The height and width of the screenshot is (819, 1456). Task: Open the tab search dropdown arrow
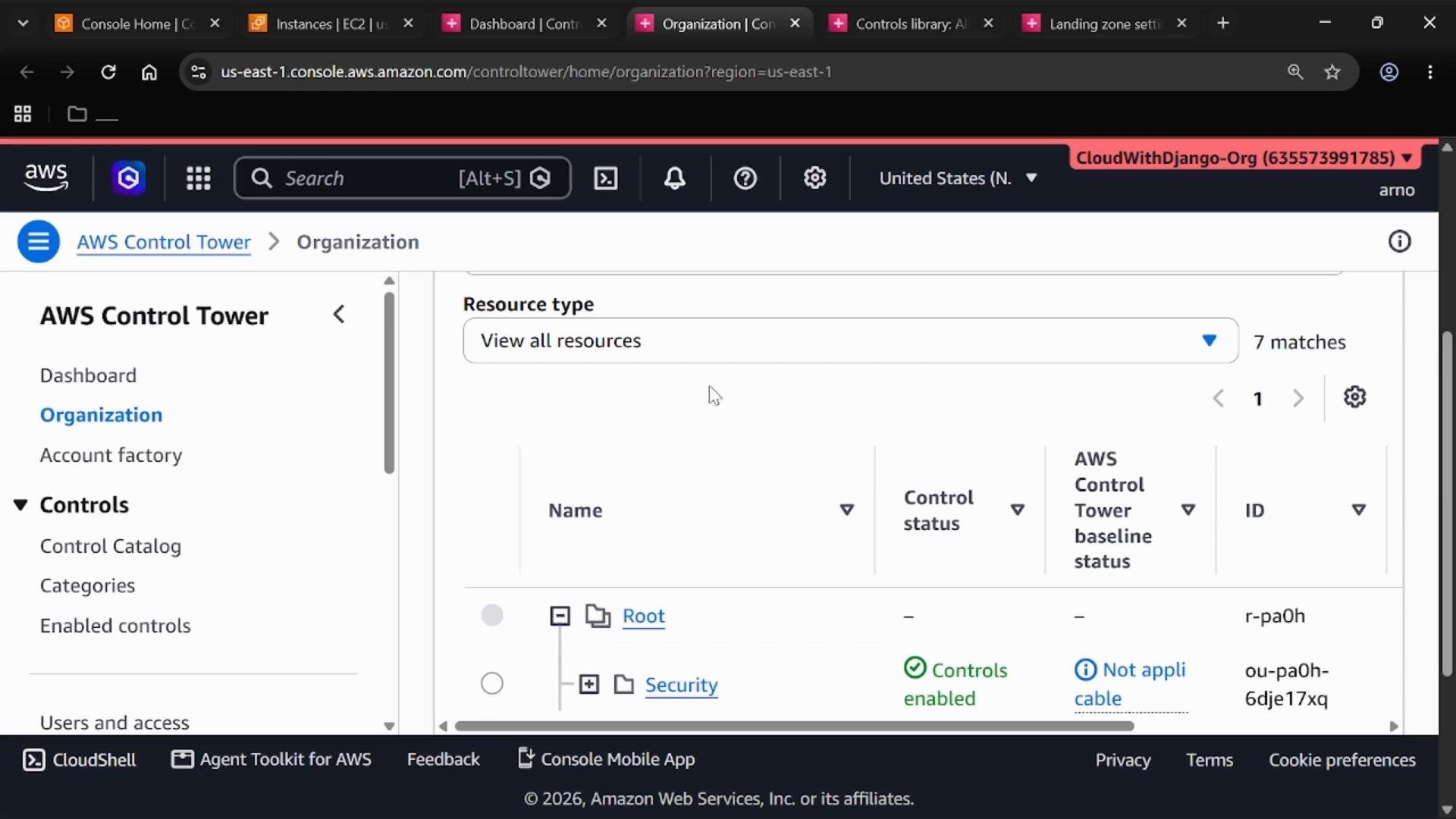(x=23, y=24)
